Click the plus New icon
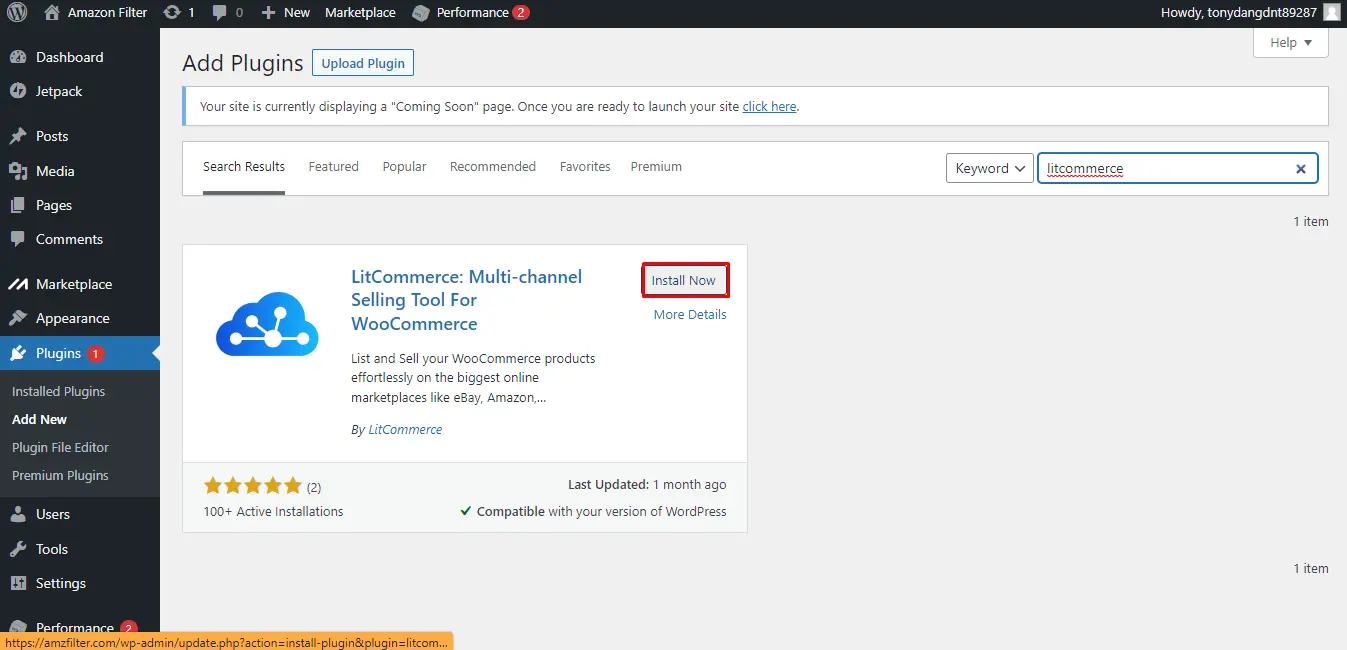Image resolution: width=1347 pixels, height=650 pixels. pos(268,13)
